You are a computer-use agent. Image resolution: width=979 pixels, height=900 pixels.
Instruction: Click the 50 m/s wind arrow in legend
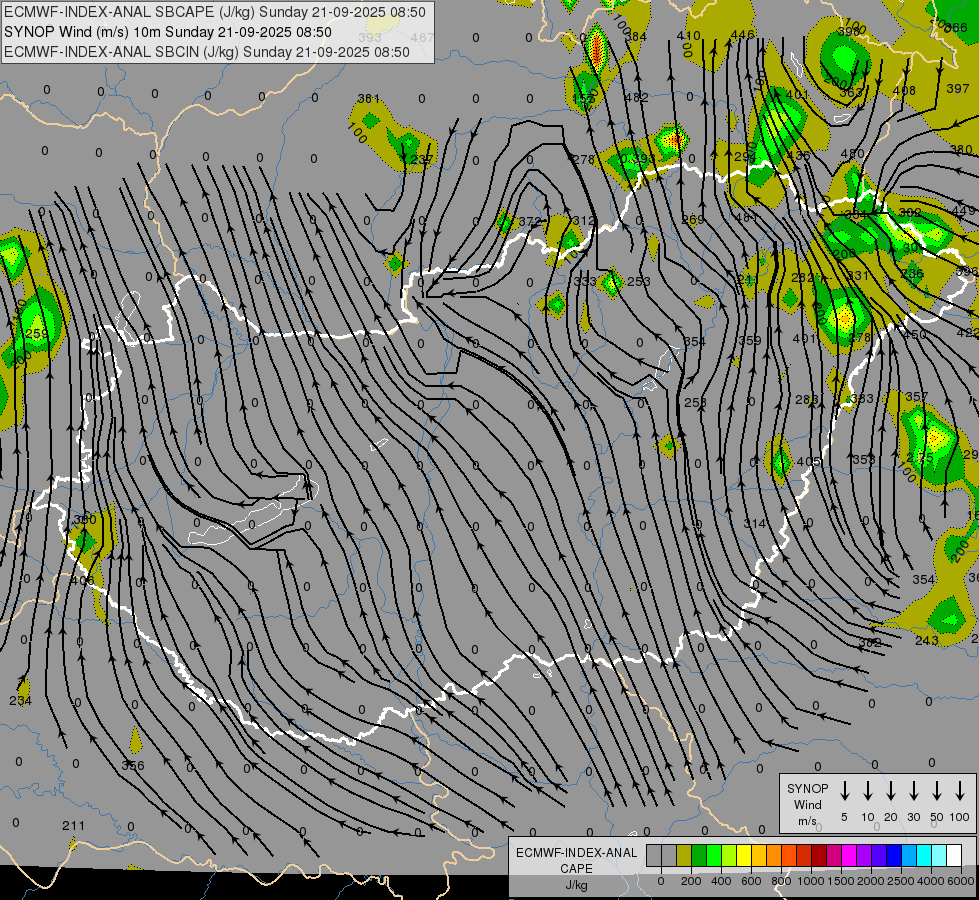pos(937,791)
